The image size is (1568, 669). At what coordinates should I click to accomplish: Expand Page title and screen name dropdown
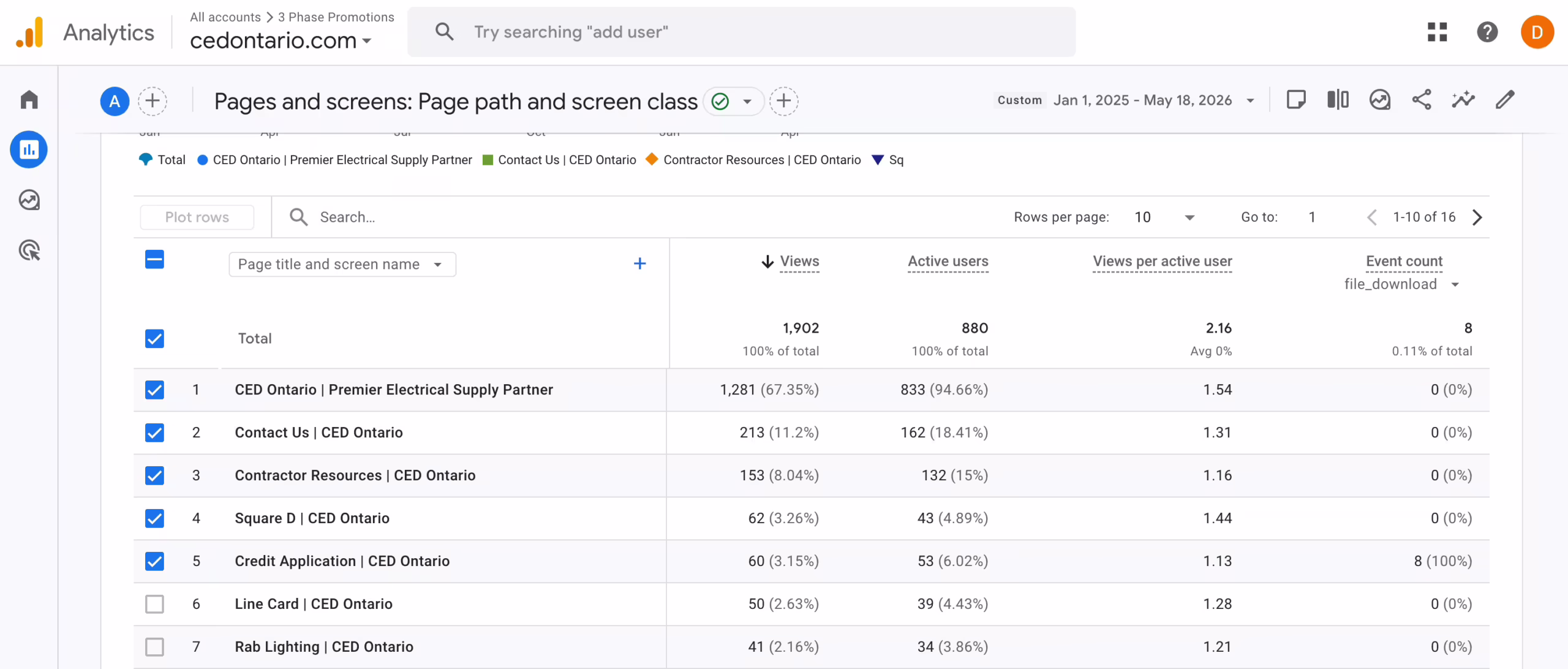[x=342, y=264]
